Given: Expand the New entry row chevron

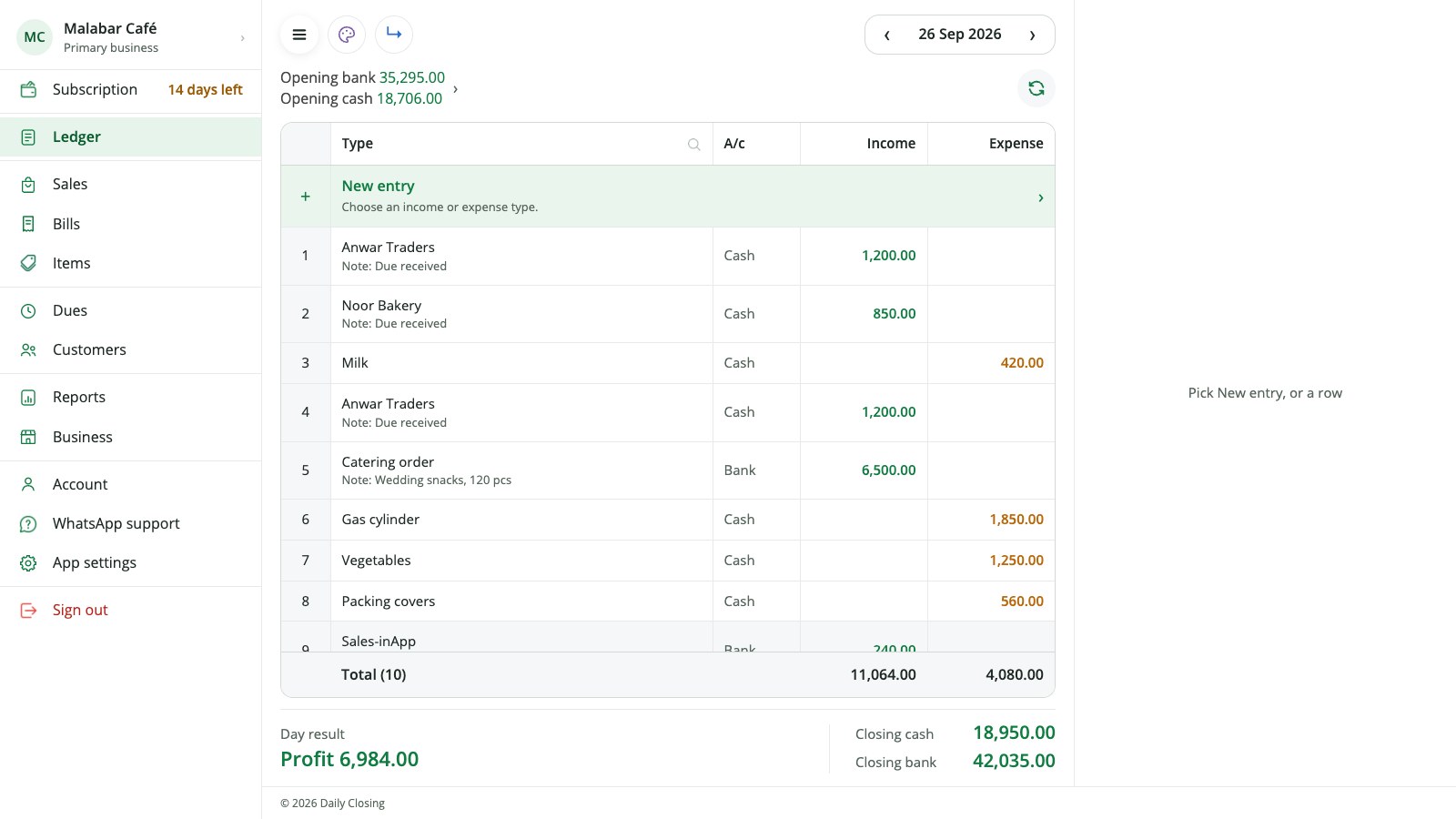Looking at the screenshot, I should [1041, 197].
